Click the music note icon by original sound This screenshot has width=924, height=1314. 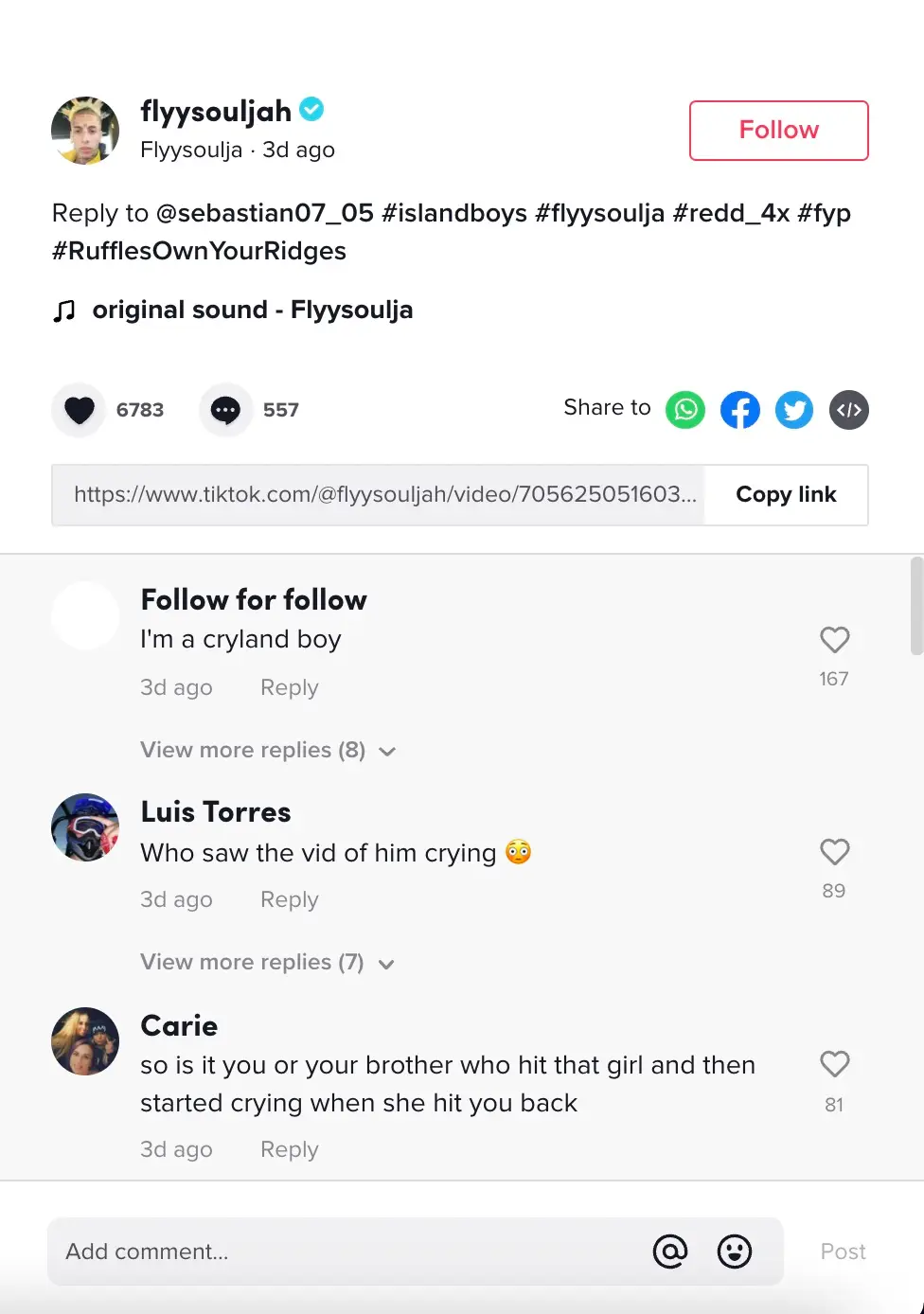[x=64, y=310]
